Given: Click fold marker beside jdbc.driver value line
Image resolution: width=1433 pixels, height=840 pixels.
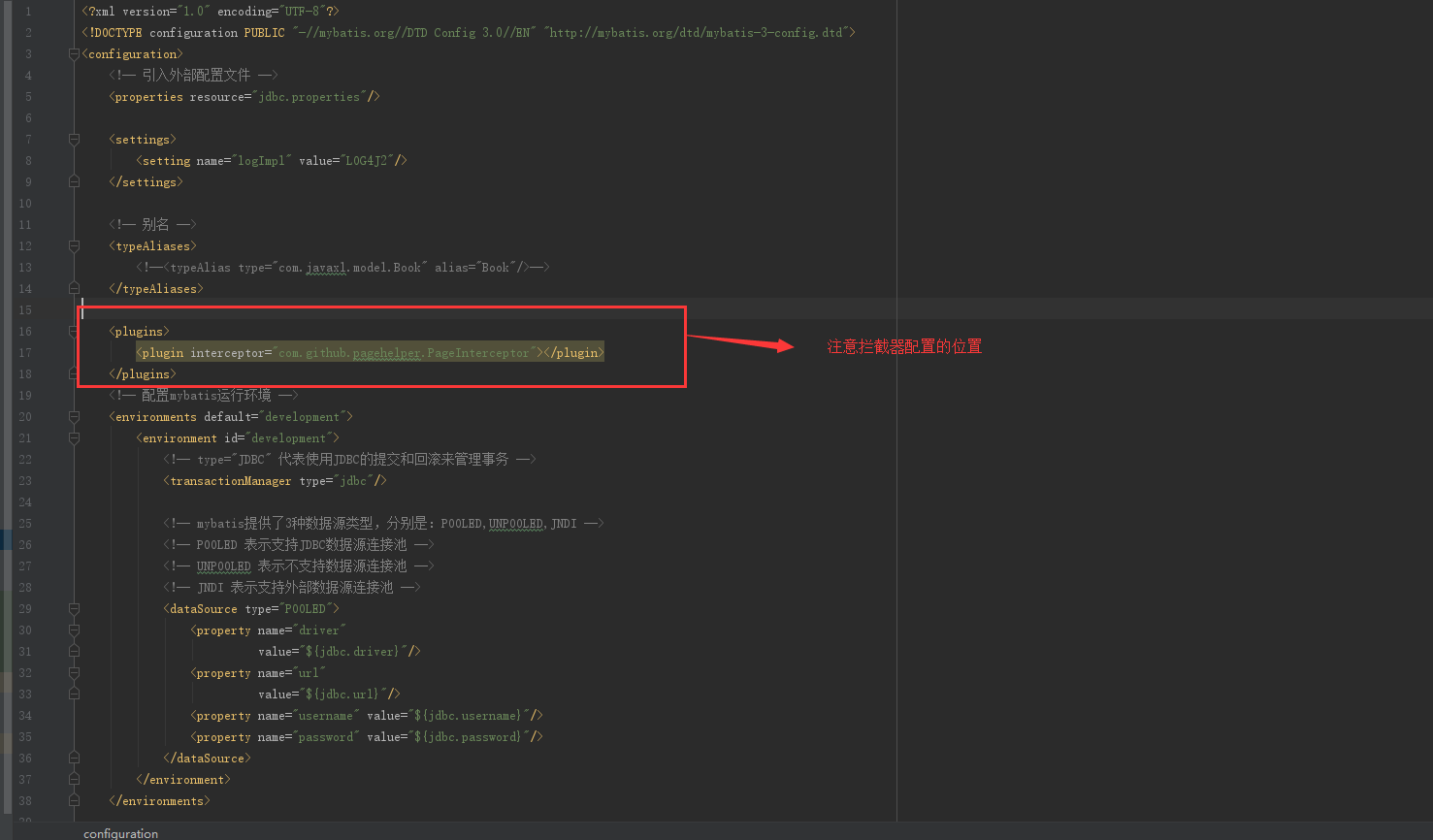Looking at the screenshot, I should pos(74,651).
